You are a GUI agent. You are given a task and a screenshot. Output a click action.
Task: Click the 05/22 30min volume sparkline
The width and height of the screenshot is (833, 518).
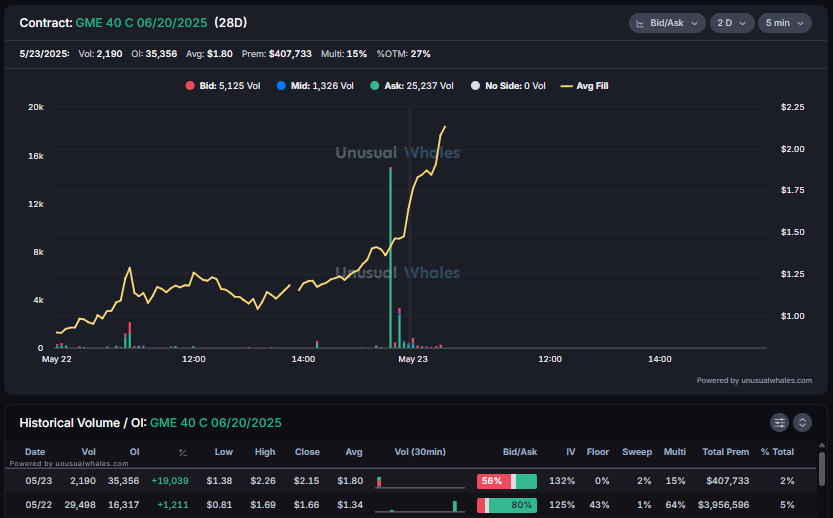click(420, 506)
